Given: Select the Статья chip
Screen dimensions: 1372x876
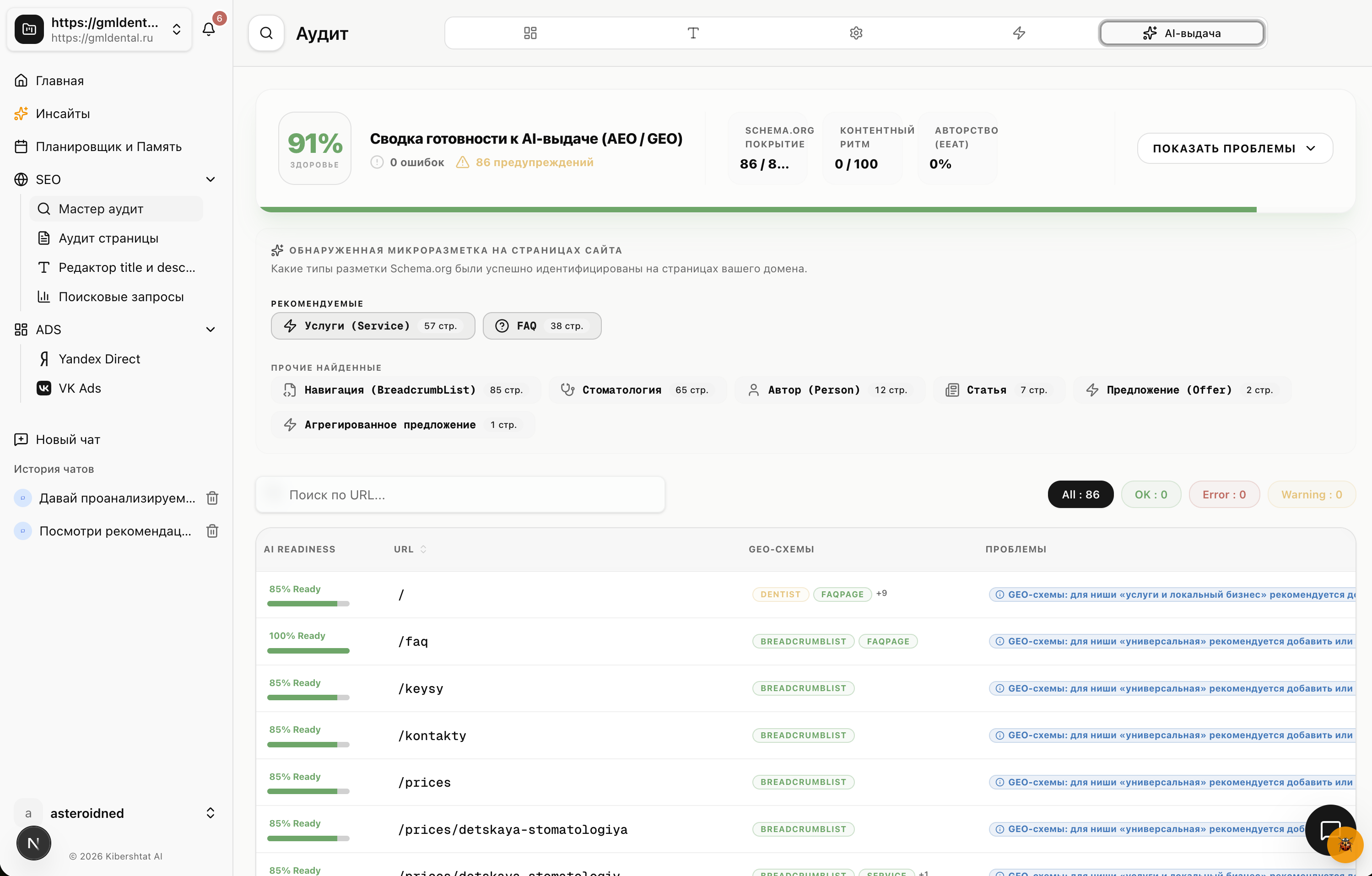Looking at the screenshot, I should pyautogui.click(x=999, y=390).
